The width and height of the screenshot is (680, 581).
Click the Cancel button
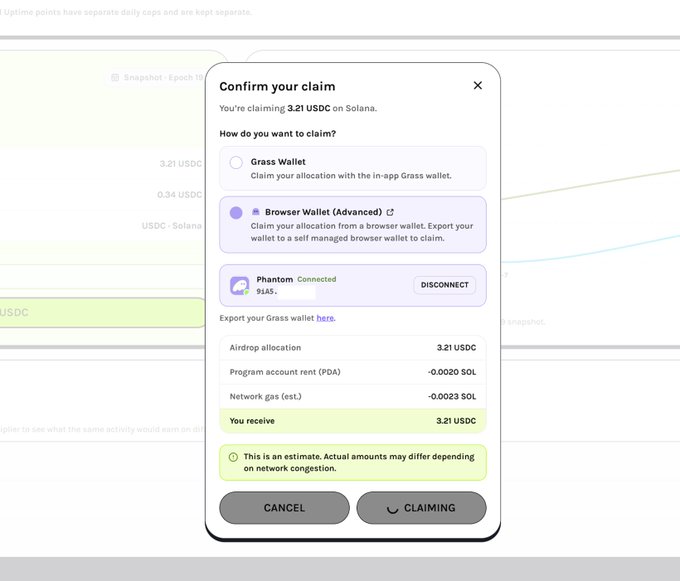[x=284, y=508]
